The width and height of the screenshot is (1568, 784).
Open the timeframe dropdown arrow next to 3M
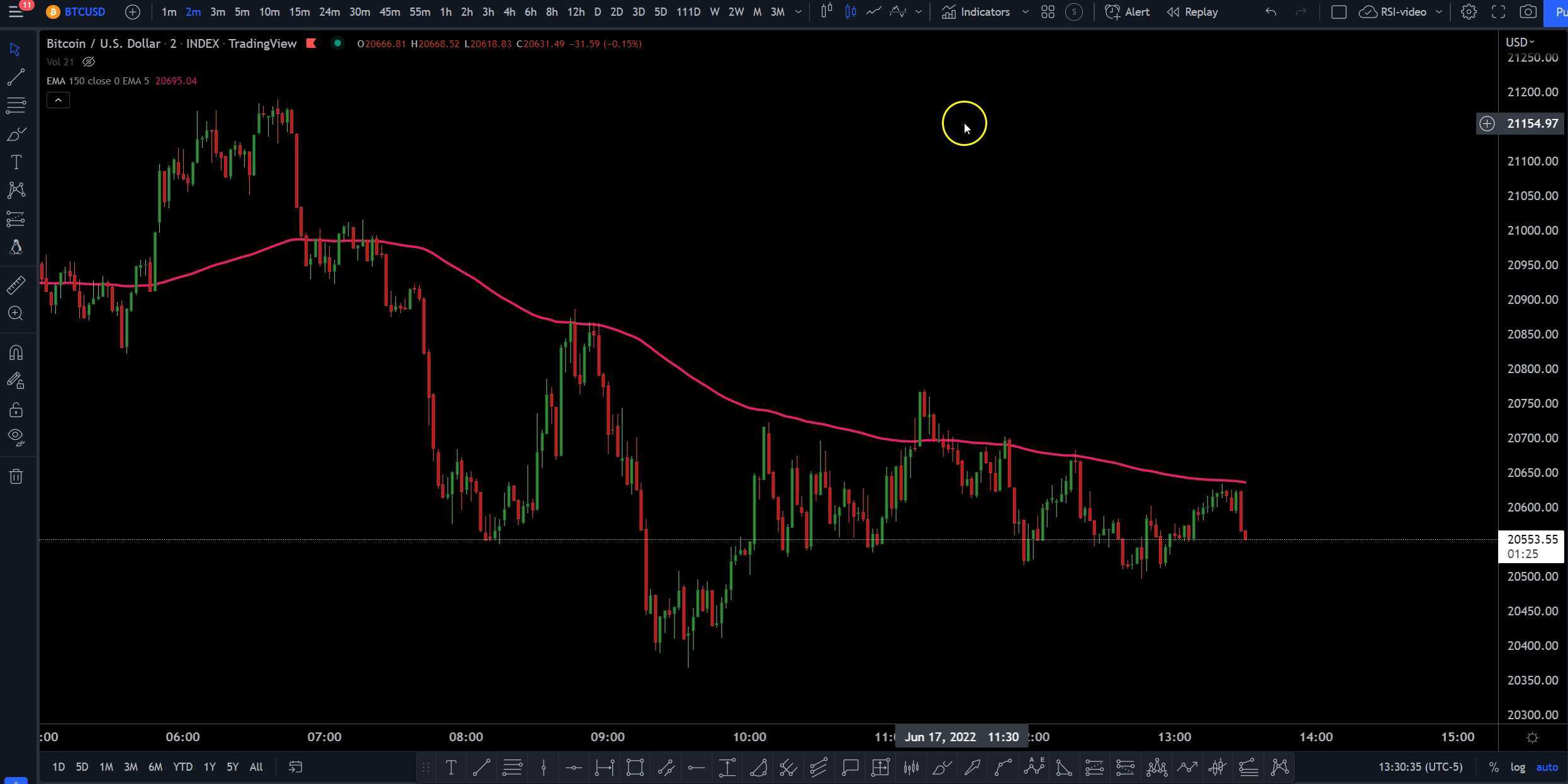pyautogui.click(x=798, y=12)
